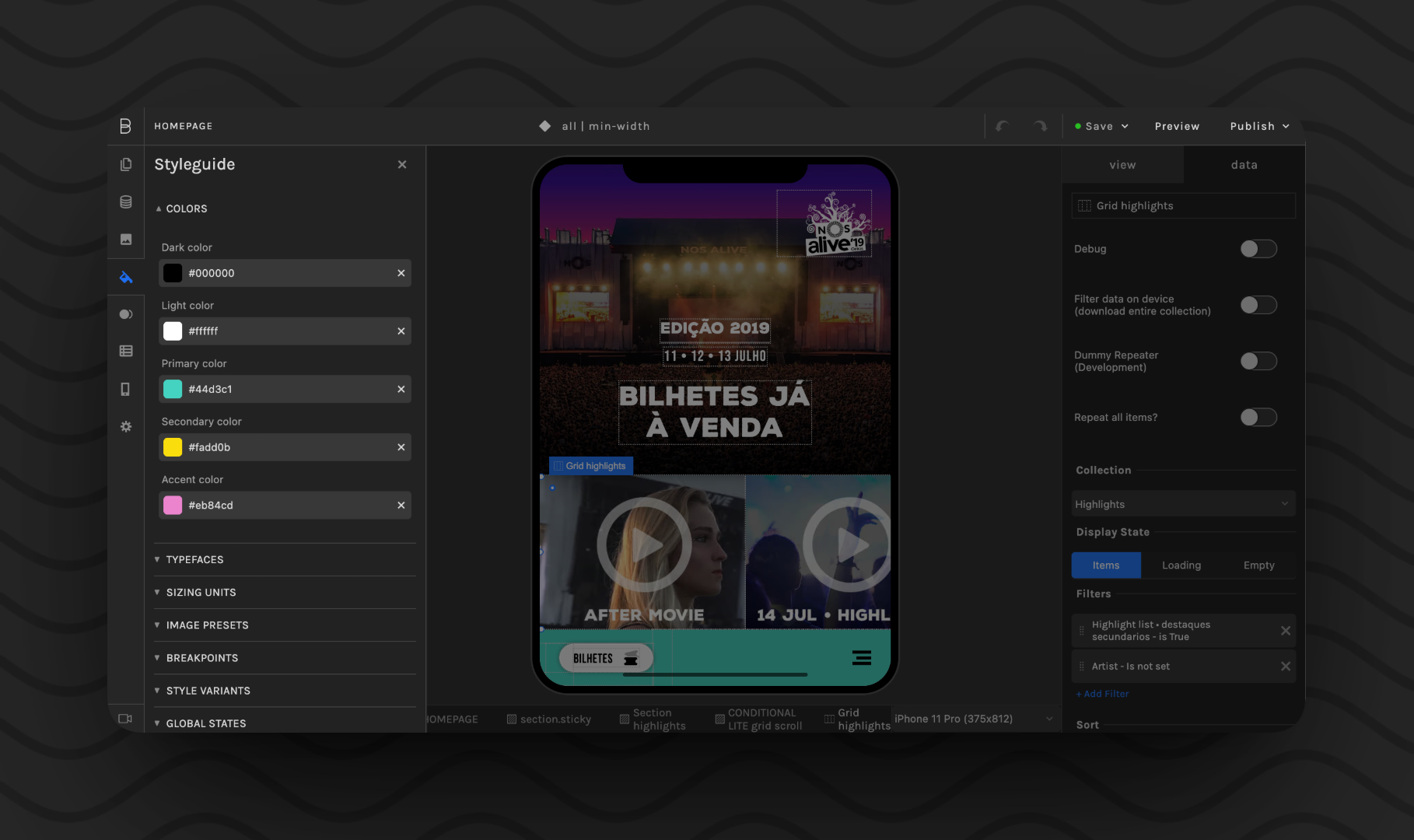Select the Loading display state tab

[1181, 565]
